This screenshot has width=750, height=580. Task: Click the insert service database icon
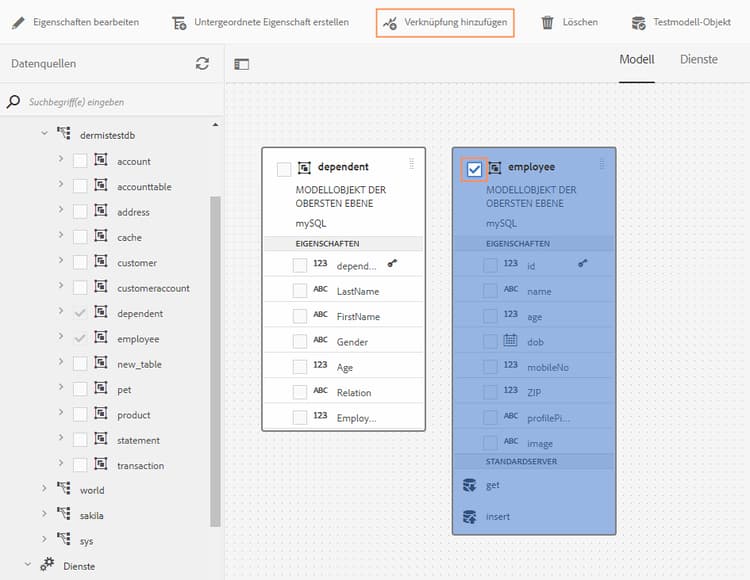coord(470,517)
